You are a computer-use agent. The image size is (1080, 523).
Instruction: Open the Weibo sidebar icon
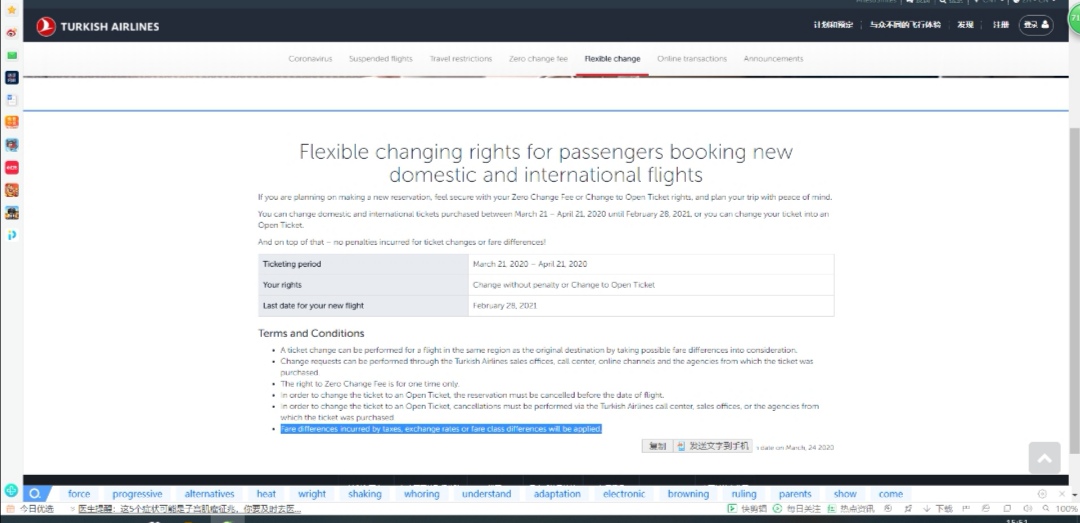point(12,32)
